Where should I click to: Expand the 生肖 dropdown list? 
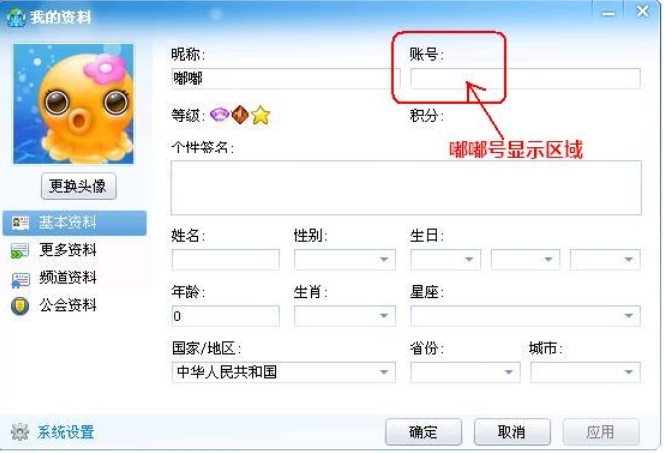[345, 316]
